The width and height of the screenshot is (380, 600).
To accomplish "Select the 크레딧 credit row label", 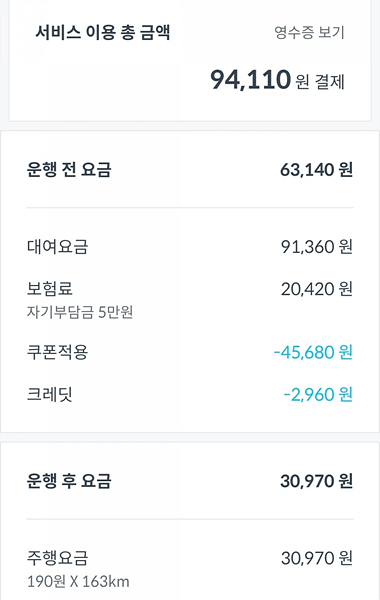I will pos(50,394).
